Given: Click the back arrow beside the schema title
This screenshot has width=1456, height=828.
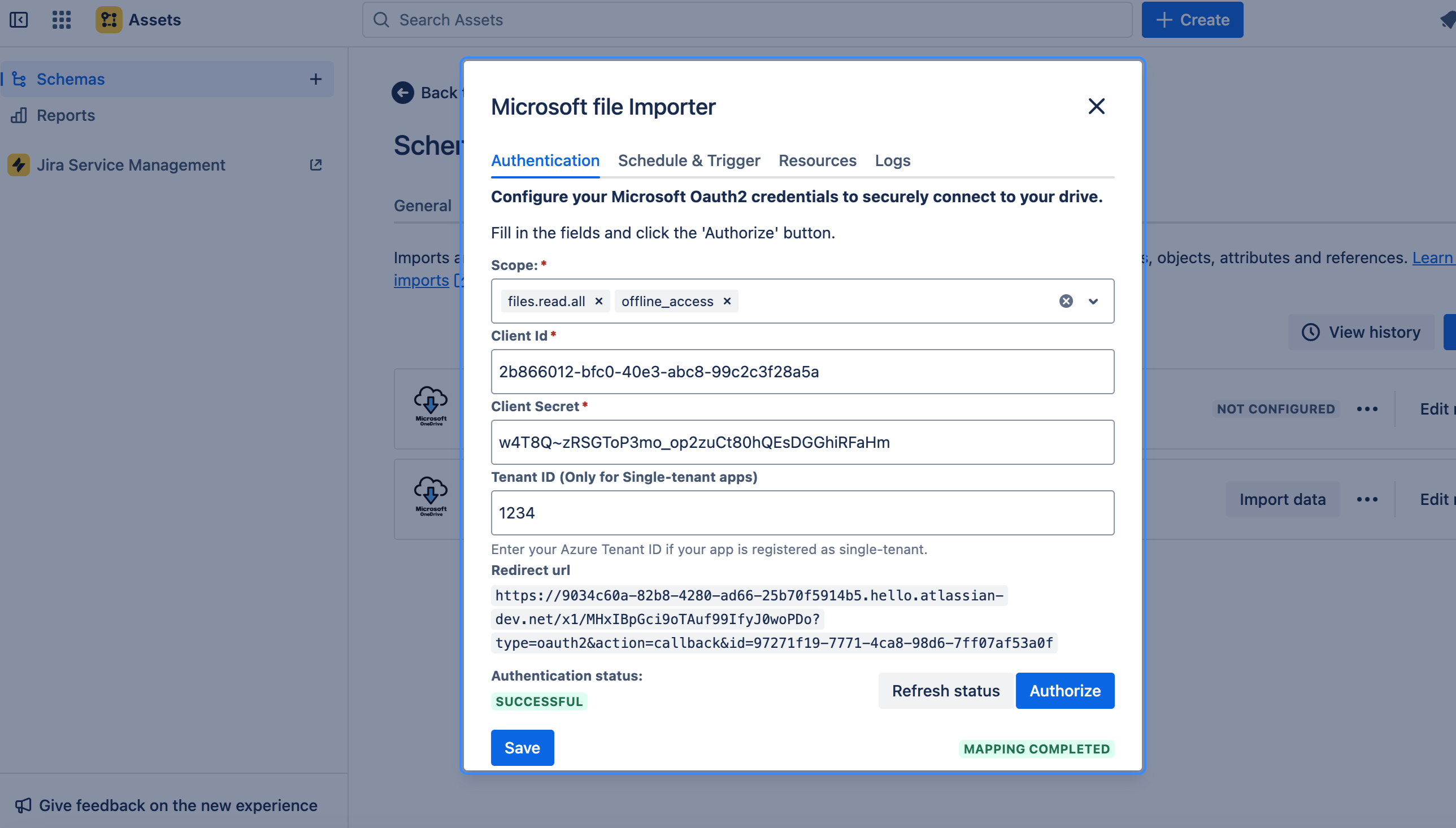Looking at the screenshot, I should pyautogui.click(x=403, y=93).
